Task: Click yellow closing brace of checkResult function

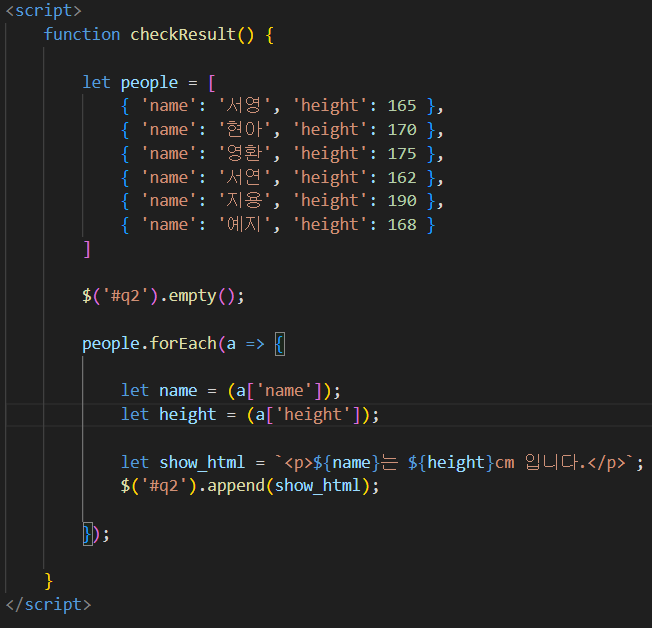Action: (49, 581)
